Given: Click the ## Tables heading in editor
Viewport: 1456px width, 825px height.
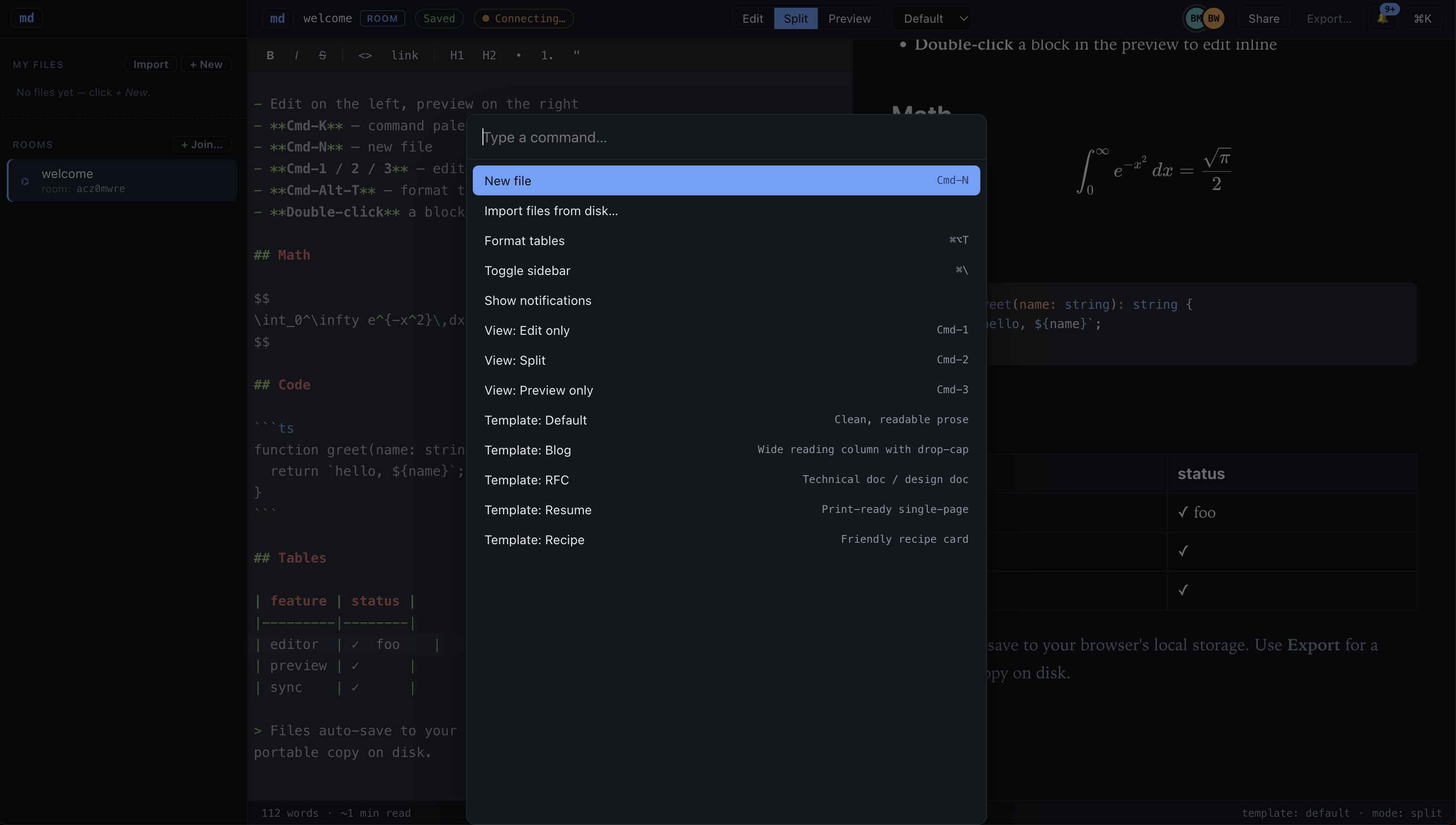Looking at the screenshot, I should 290,558.
